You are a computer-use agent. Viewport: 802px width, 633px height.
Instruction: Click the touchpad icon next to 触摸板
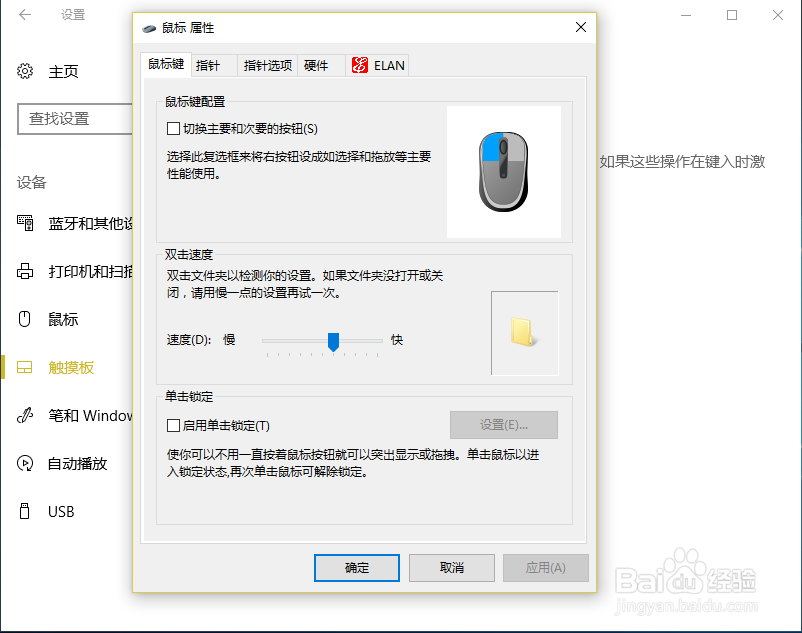pyautogui.click(x=25, y=367)
